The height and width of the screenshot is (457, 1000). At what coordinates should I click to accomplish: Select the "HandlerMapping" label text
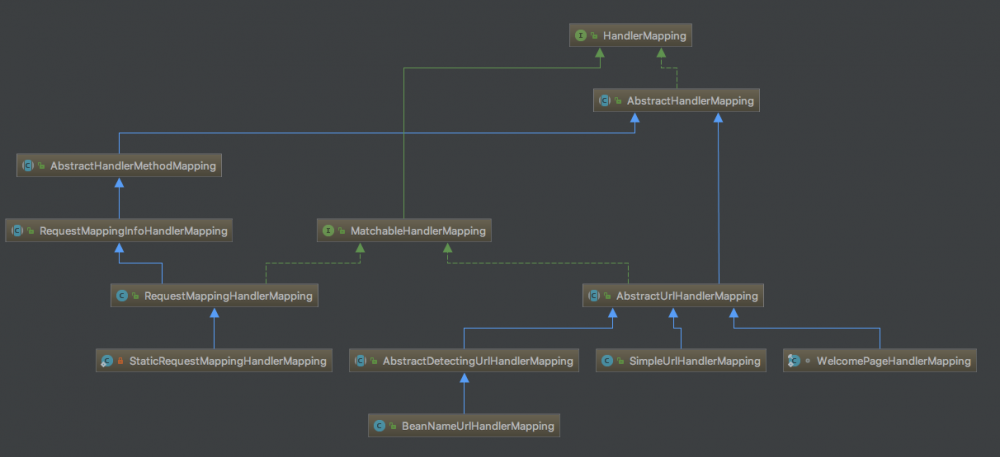644,36
